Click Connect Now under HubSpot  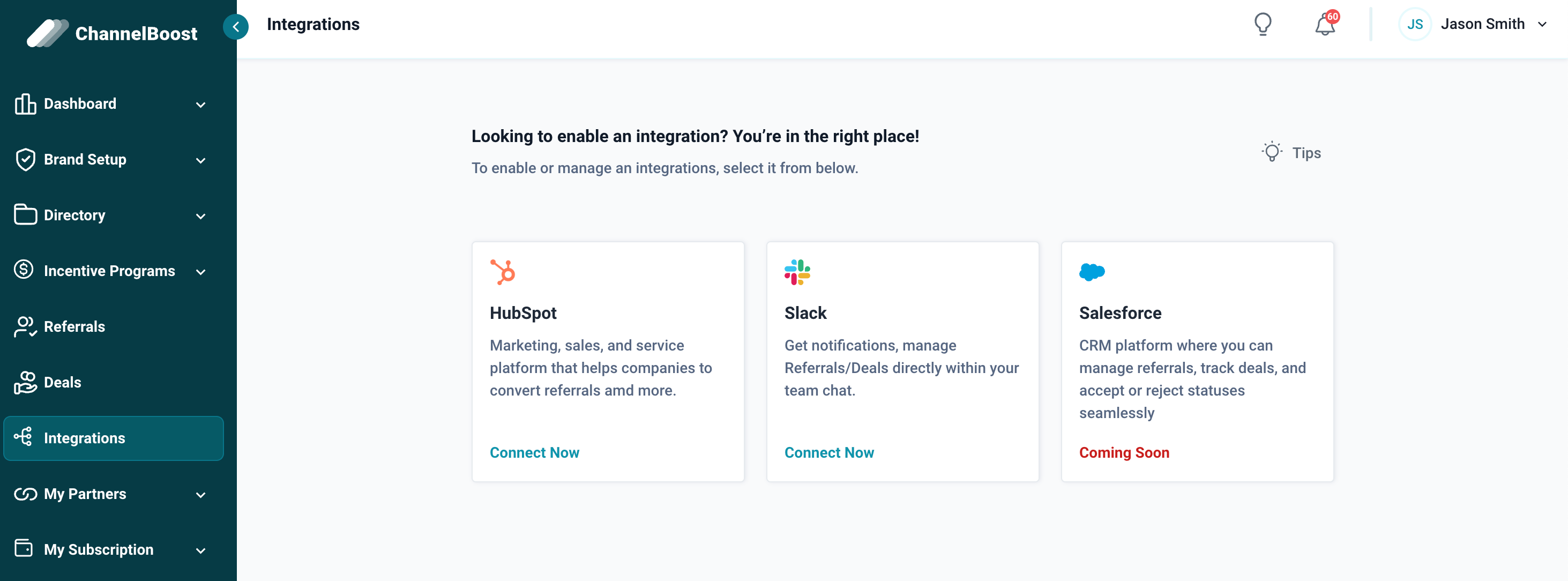[x=534, y=452]
